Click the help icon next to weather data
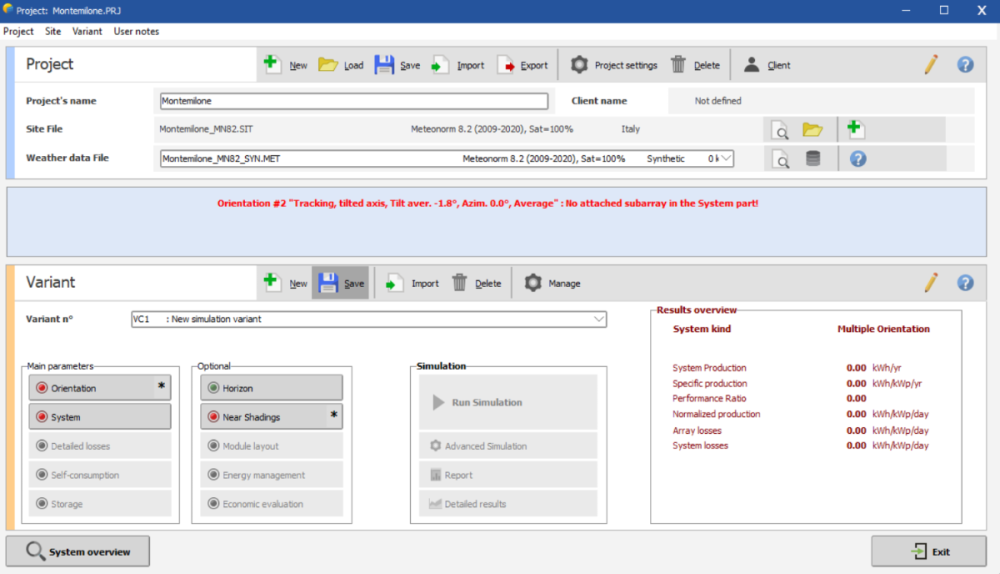The image size is (1000, 574). click(857, 159)
